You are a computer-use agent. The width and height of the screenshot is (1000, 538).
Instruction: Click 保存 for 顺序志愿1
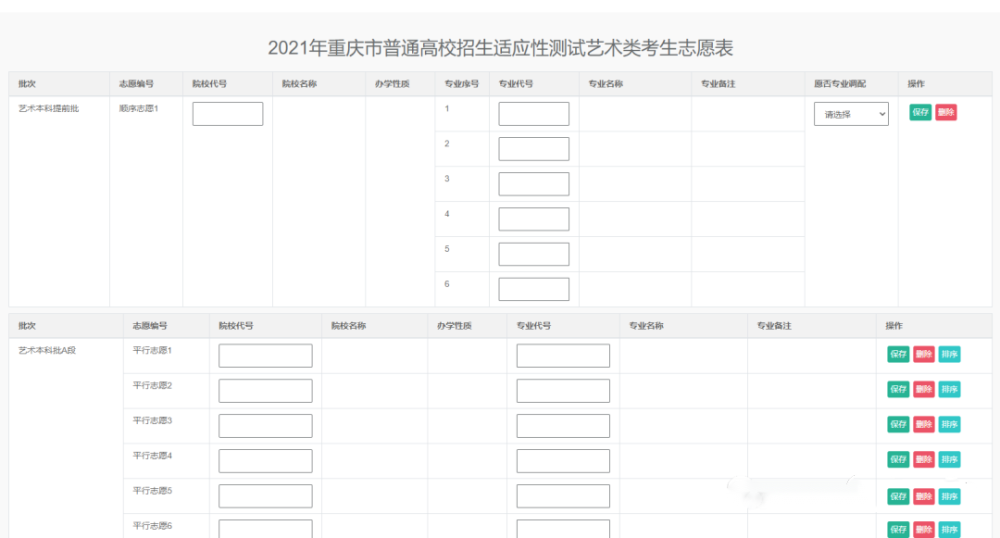(x=920, y=113)
